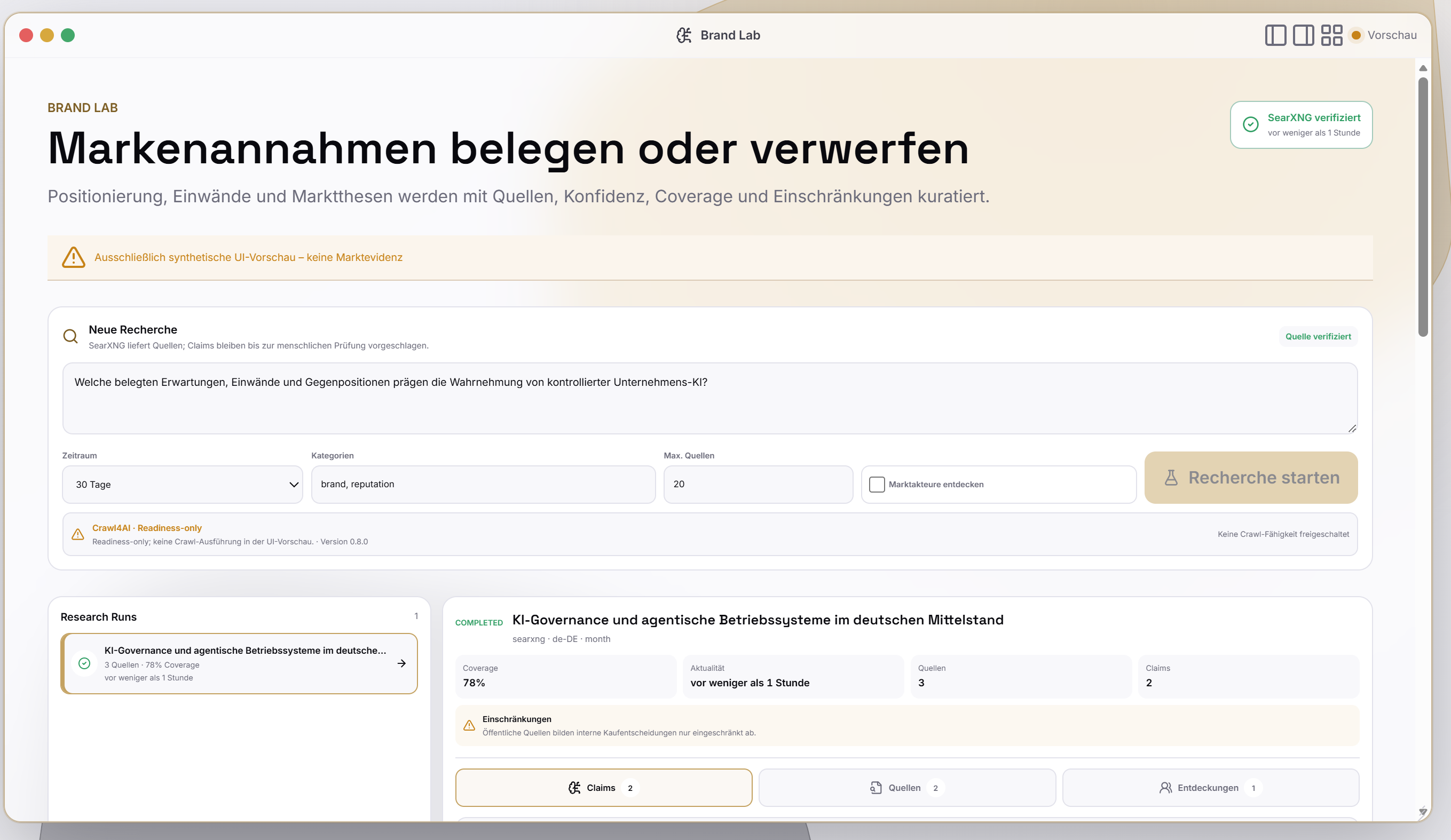Click the Brand Lab brain icon in title bar
This screenshot has width=1451, height=840.
coord(683,35)
